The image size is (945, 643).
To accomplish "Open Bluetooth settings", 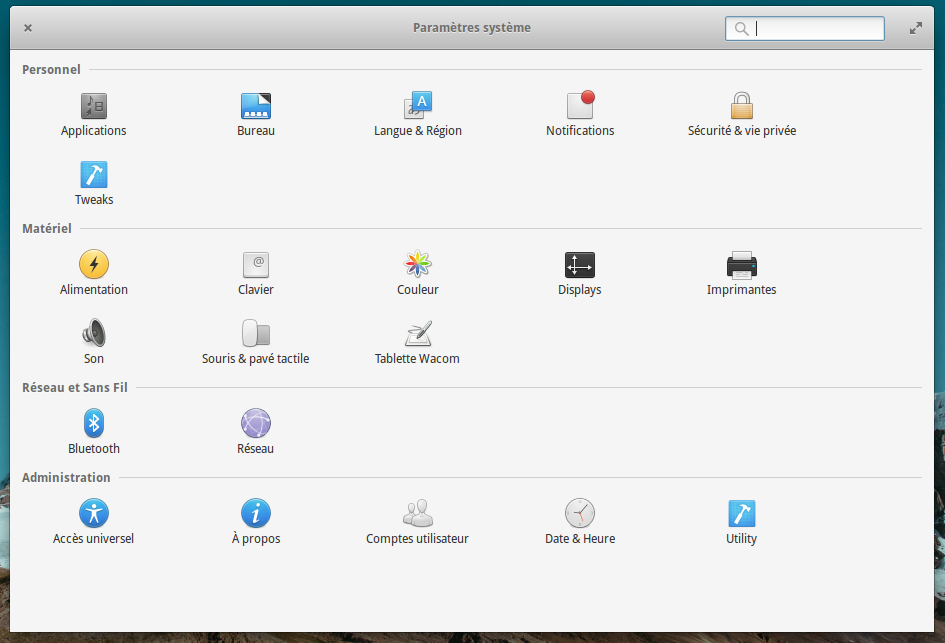I will coord(94,424).
